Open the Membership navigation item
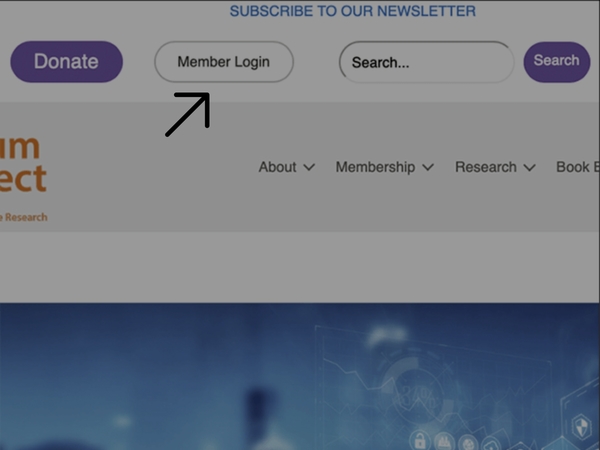 click(375, 167)
